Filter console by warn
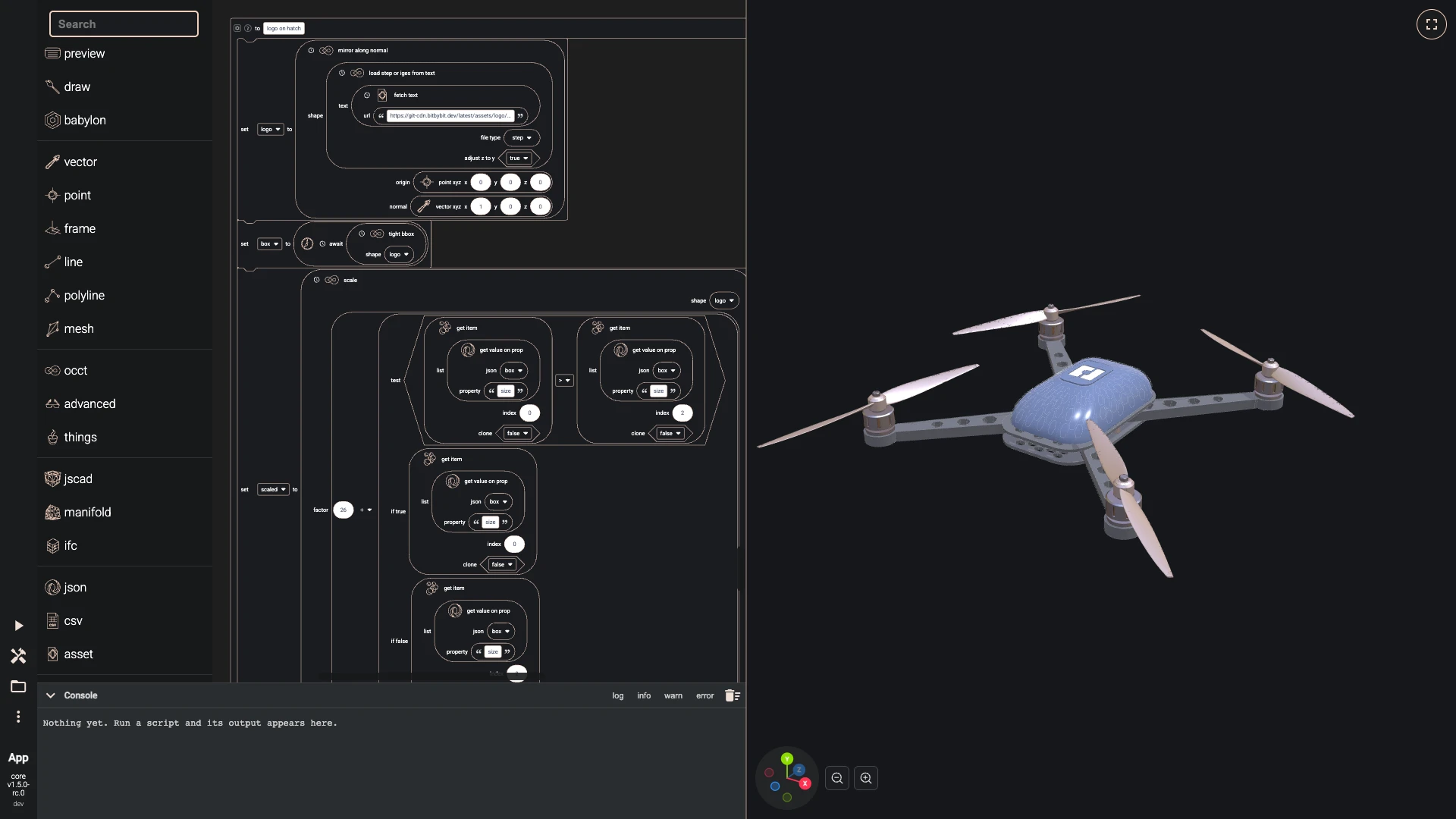 pos(673,695)
